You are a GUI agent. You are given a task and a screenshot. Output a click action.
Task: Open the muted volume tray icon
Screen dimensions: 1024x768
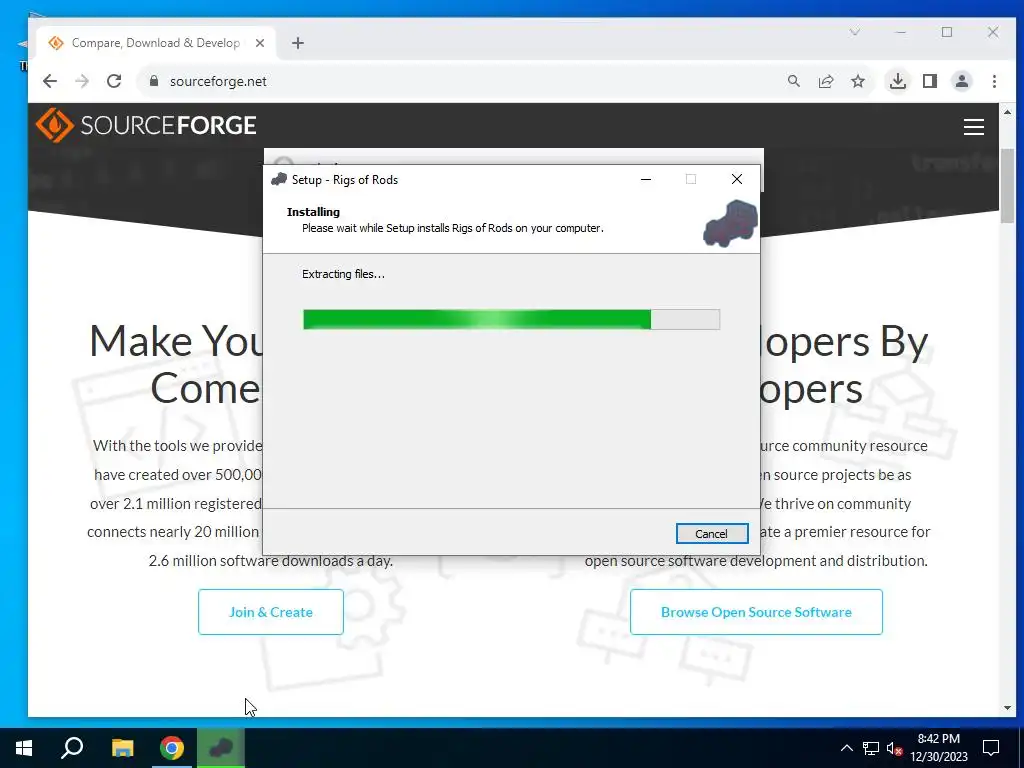[894, 748]
